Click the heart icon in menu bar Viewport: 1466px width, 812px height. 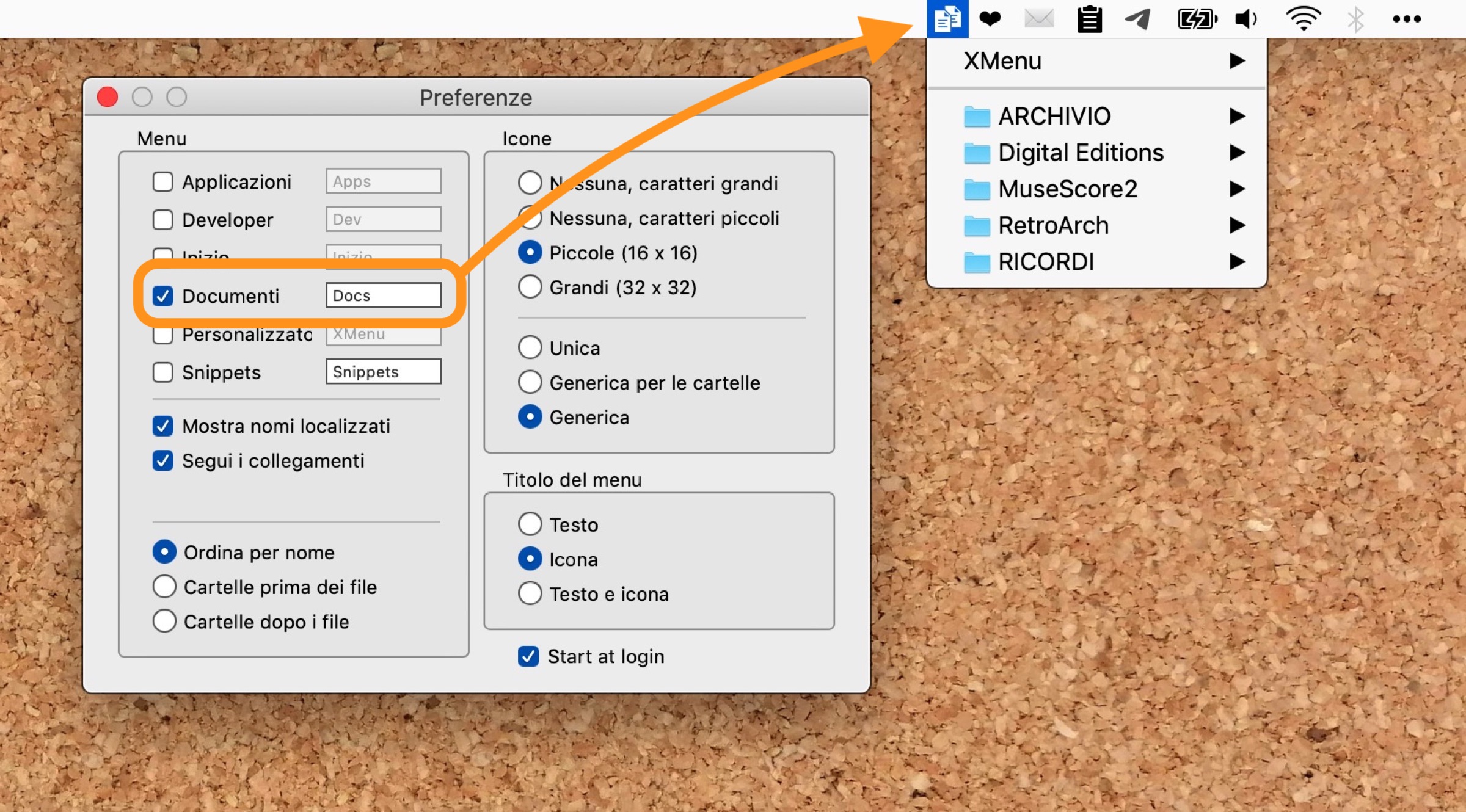pyautogui.click(x=990, y=19)
